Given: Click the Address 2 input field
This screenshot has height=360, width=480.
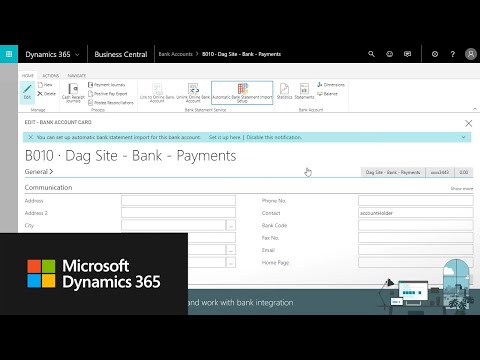Looking at the screenshot, I should 178,213.
